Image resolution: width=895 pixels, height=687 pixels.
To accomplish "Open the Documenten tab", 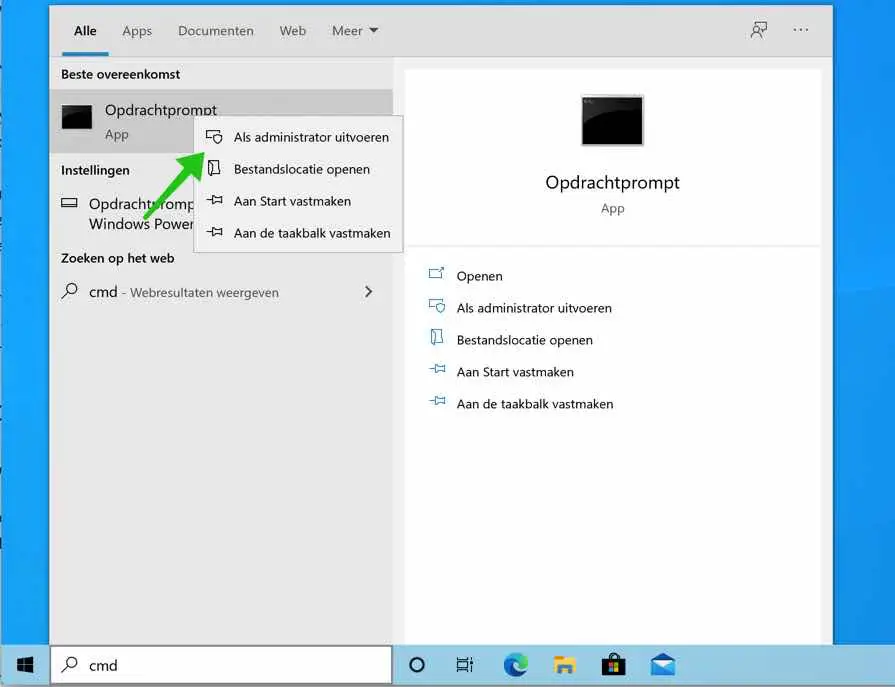I will pos(216,31).
